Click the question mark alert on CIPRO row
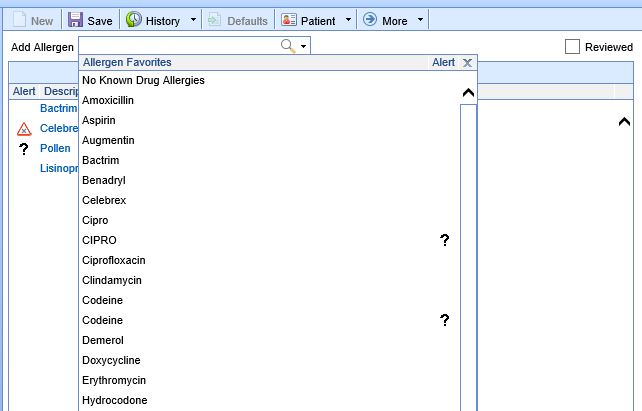This screenshot has height=411, width=642. 445,240
